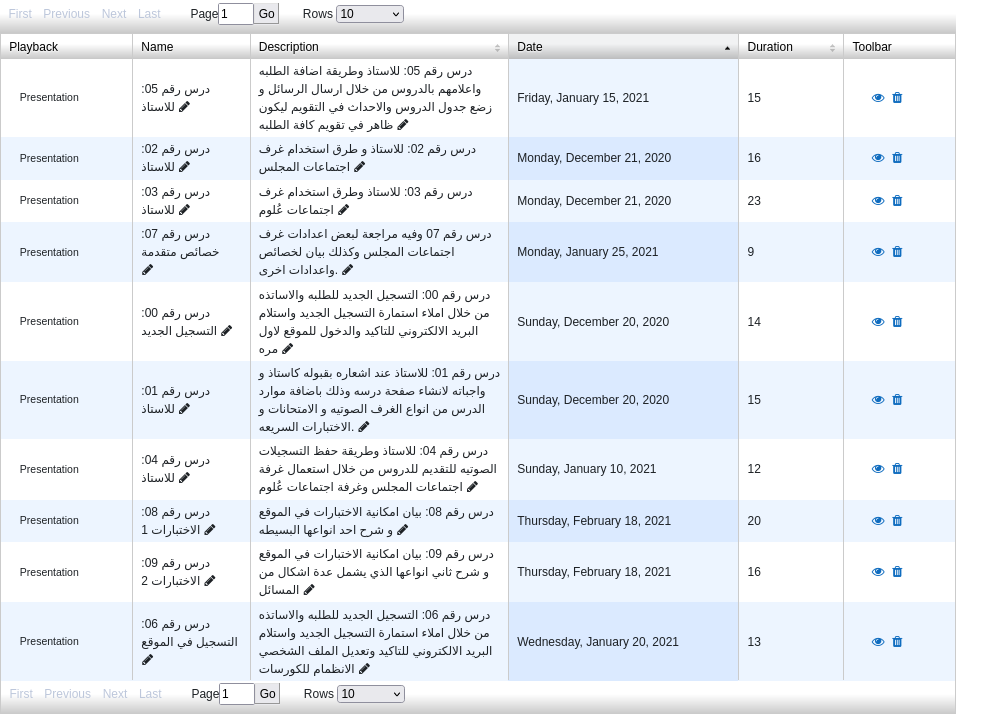Toggle visibility eye for lesson 06 recording

[878, 642]
